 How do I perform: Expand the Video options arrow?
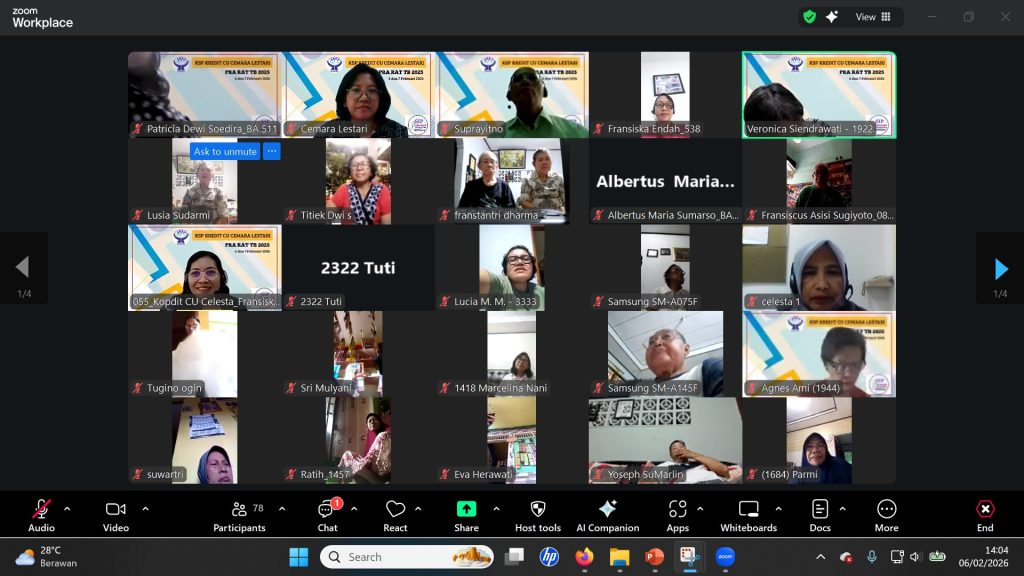click(x=145, y=509)
